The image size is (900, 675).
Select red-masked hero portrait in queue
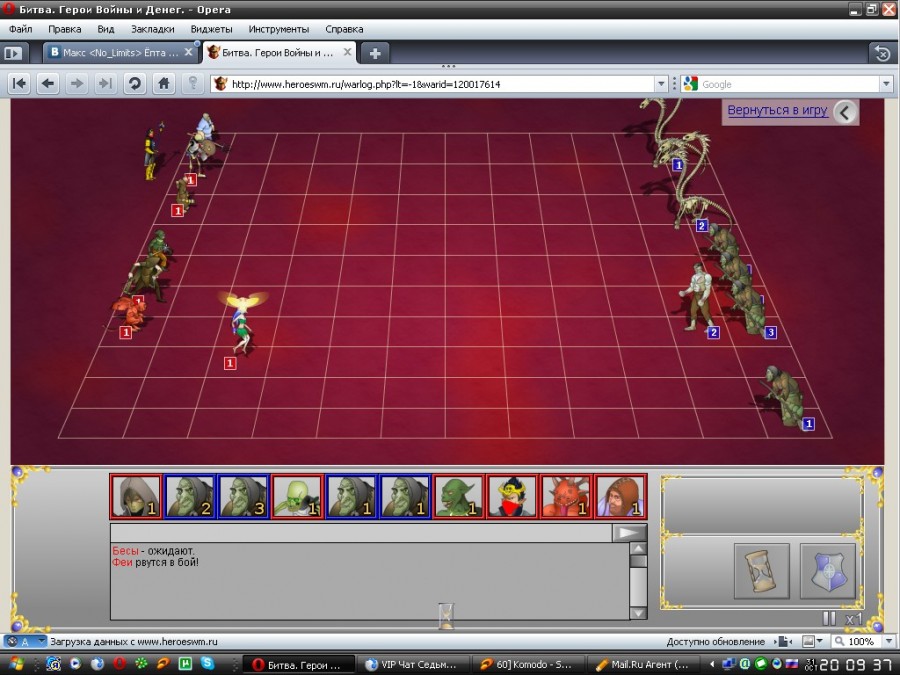[513, 496]
